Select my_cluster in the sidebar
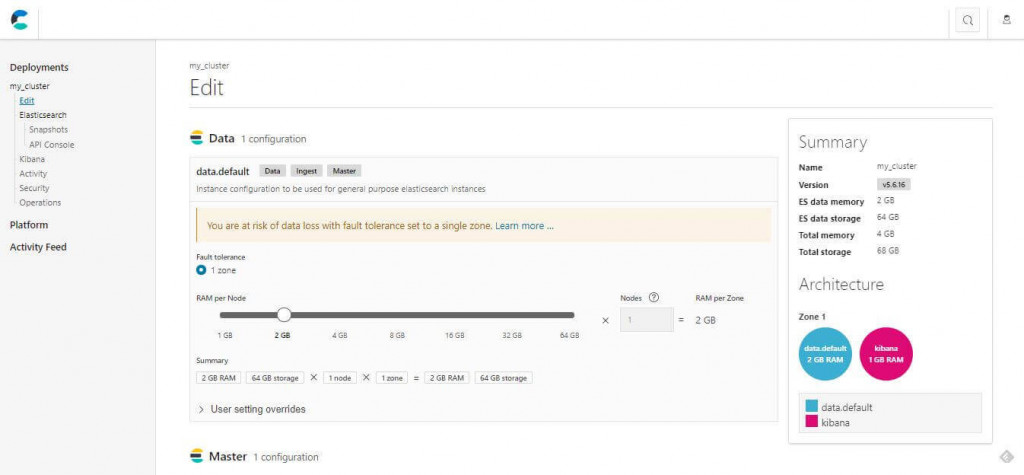 tap(29, 86)
